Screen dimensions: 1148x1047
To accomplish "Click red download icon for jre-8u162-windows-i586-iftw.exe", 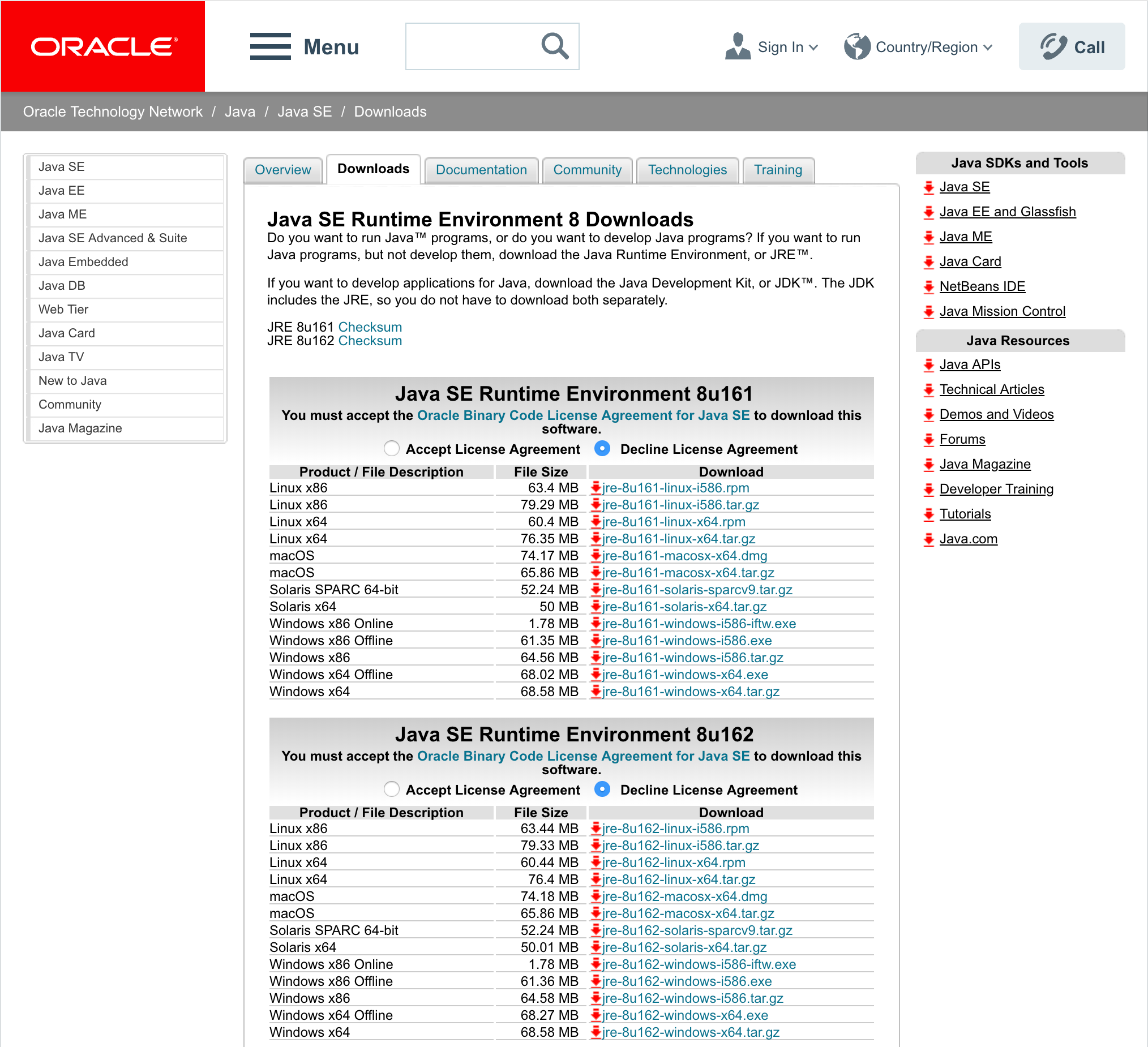I will [596, 964].
